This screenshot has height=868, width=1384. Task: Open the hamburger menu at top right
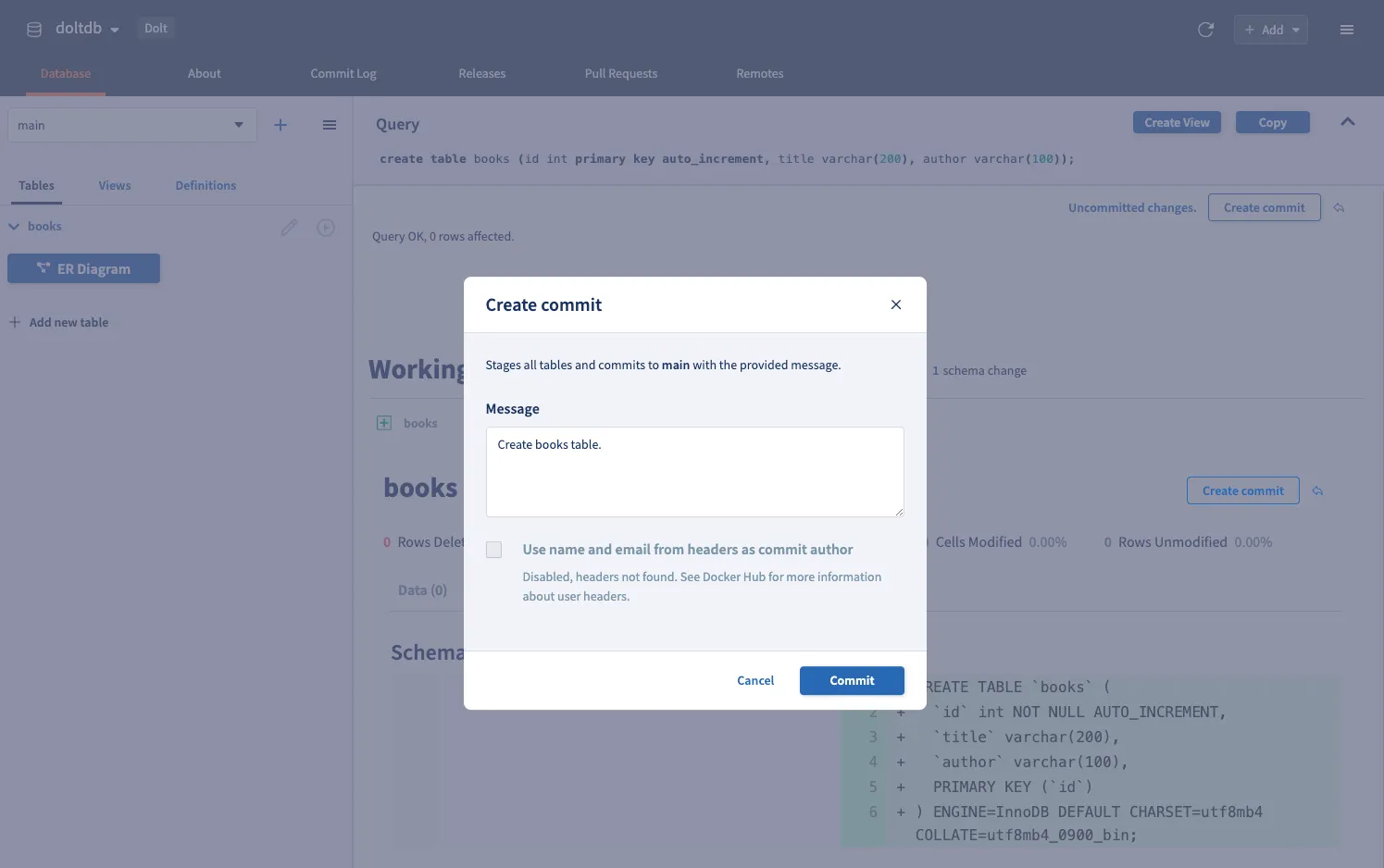tap(1347, 29)
